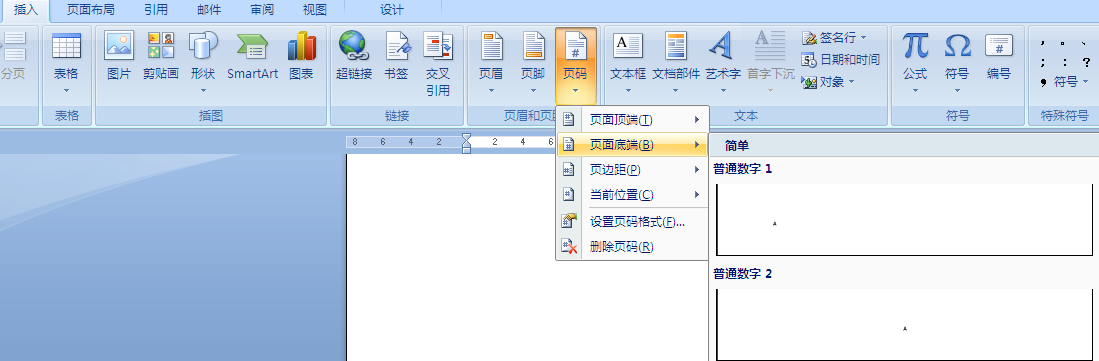The width and height of the screenshot is (1099, 361).
Task: Insert a number with 编号
Action: [999, 56]
